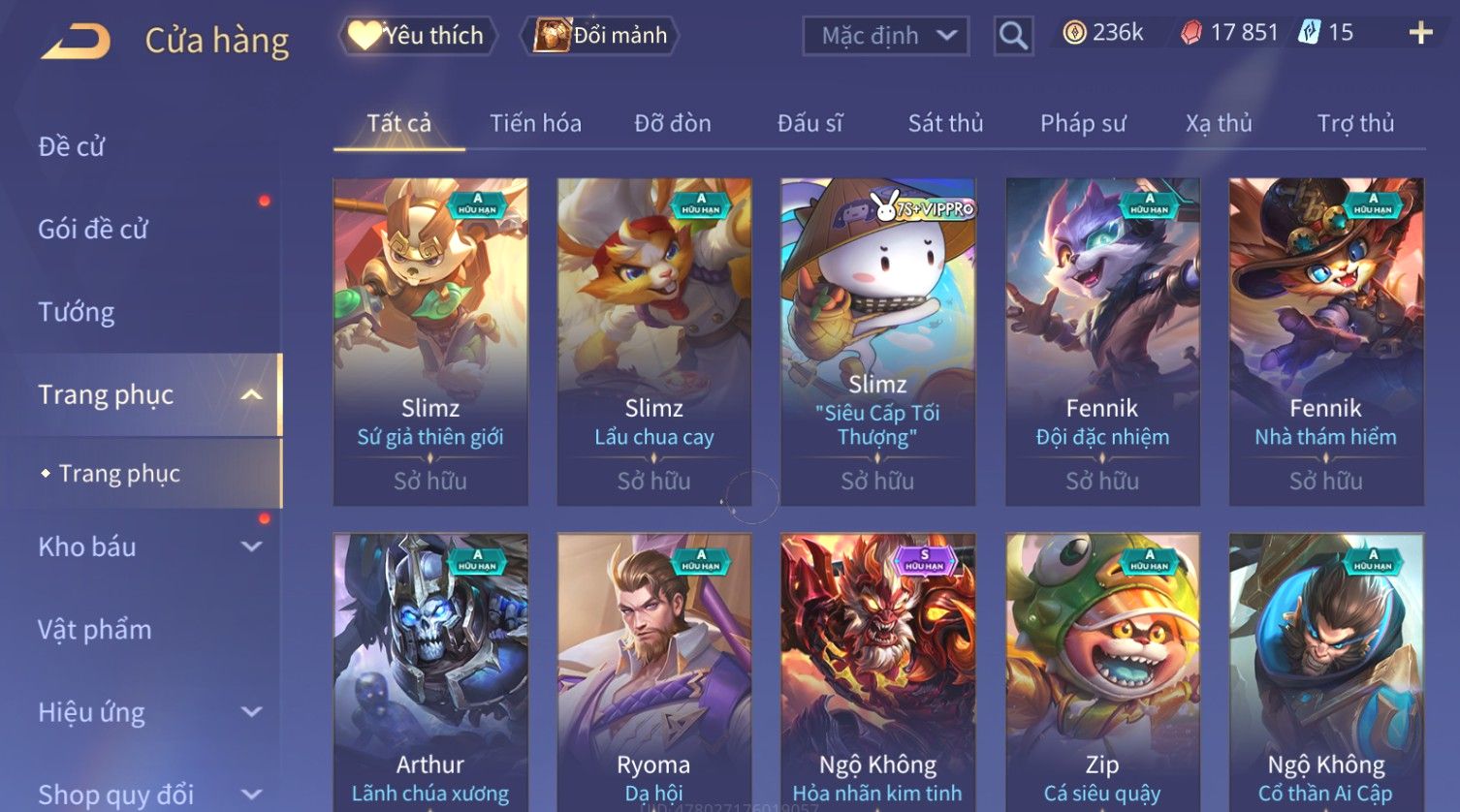The image size is (1460, 812).
Task: Open Đổi mảnh chest icon
Action: (x=600, y=35)
